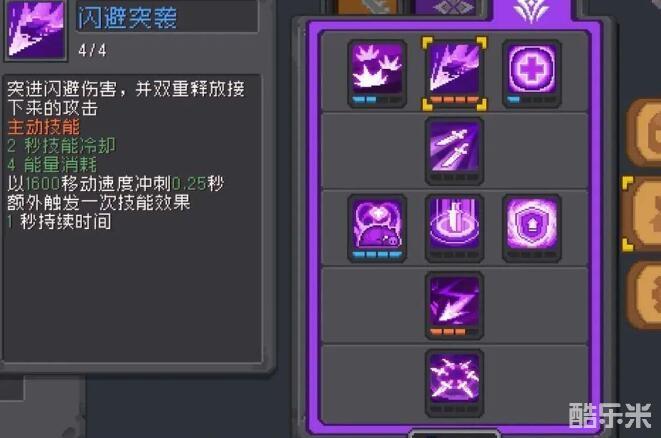Select the healing cross skill icon
Image resolution: width=661 pixels, height=438 pixels.
532,74
